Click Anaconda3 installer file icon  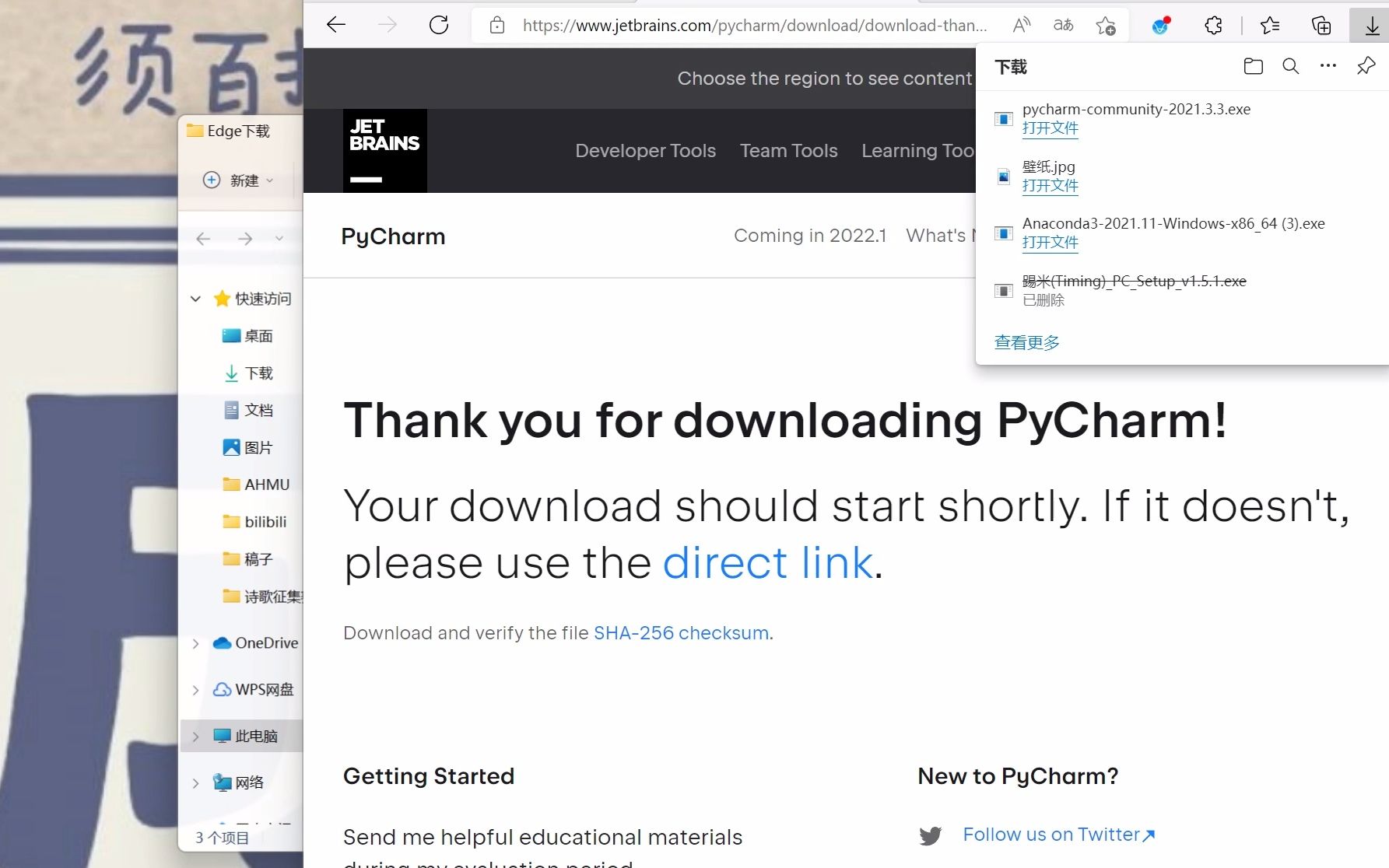pos(1003,233)
